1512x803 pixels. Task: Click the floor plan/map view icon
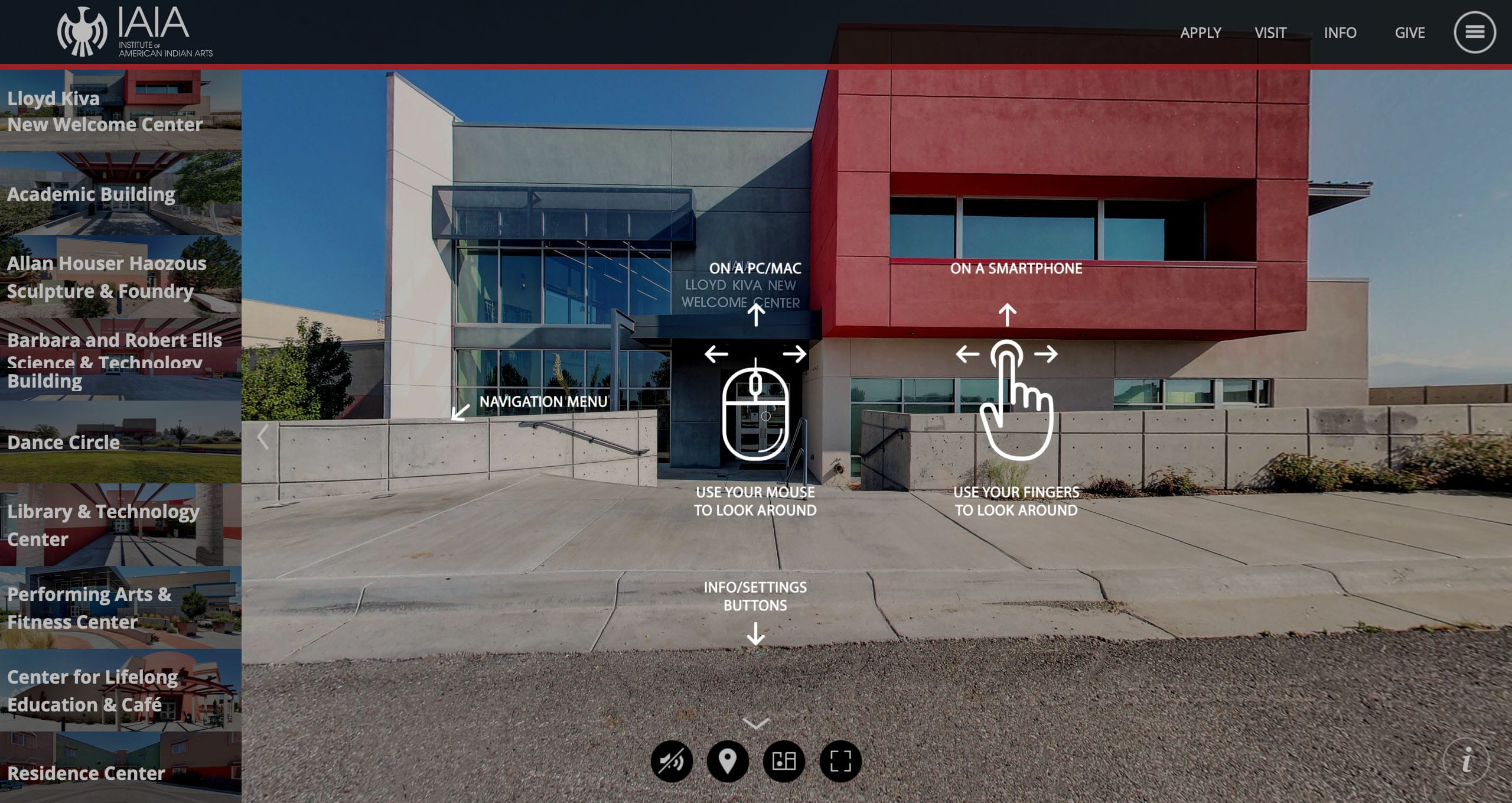784,761
